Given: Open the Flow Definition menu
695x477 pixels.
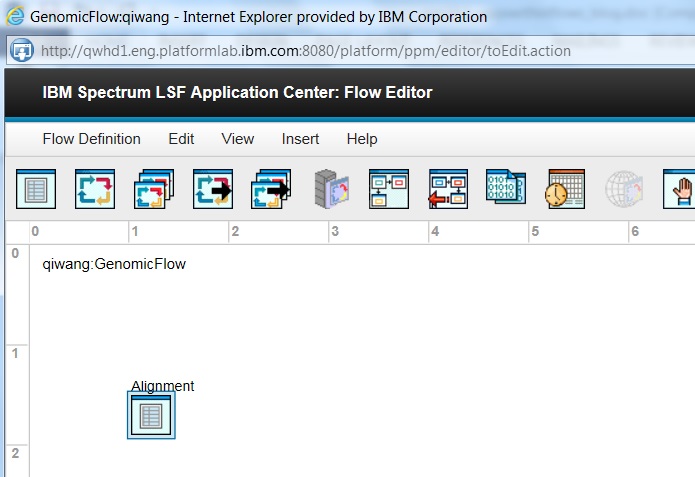Looking at the screenshot, I should tap(91, 139).
